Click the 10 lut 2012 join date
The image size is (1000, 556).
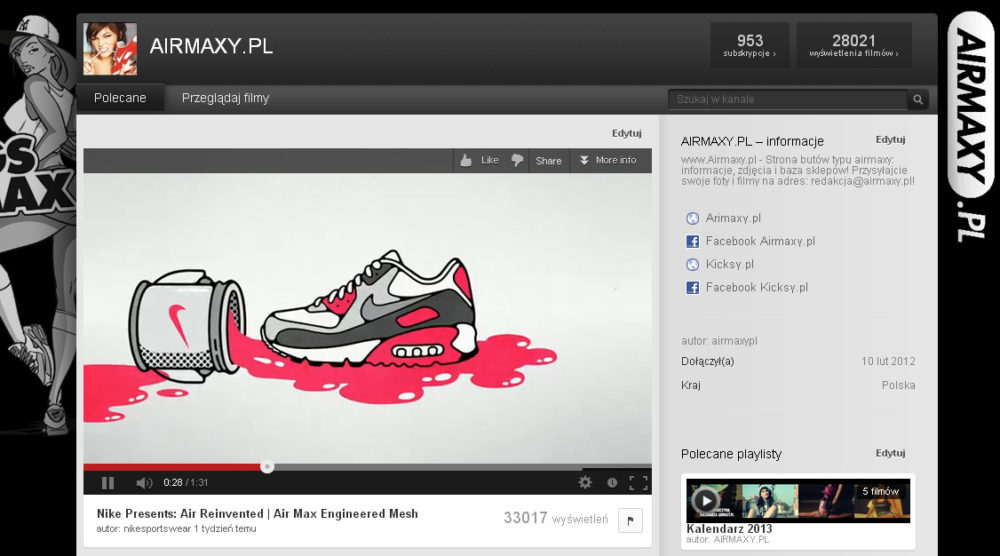click(x=888, y=362)
